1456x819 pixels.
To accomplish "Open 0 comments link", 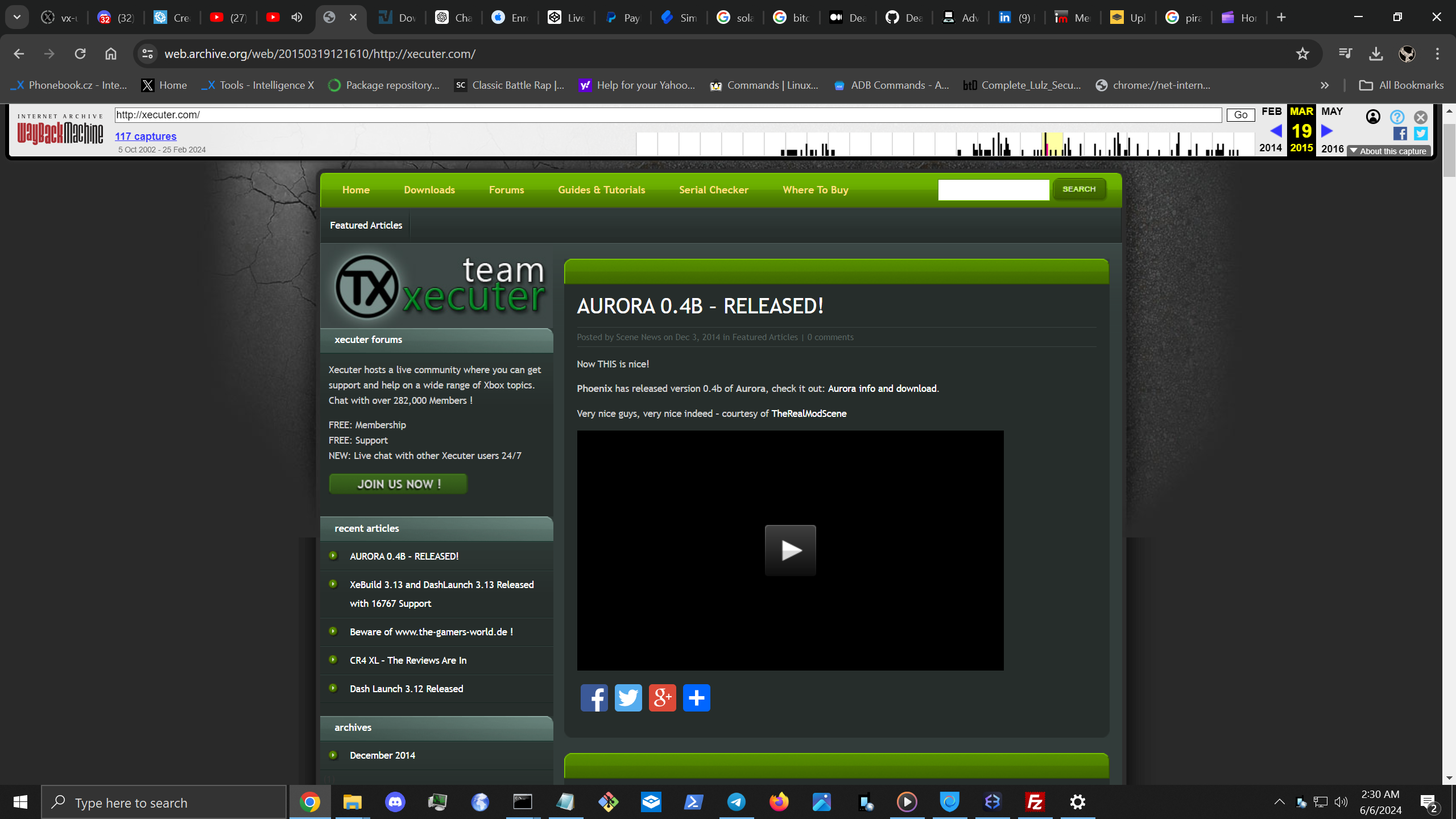I will click(830, 337).
